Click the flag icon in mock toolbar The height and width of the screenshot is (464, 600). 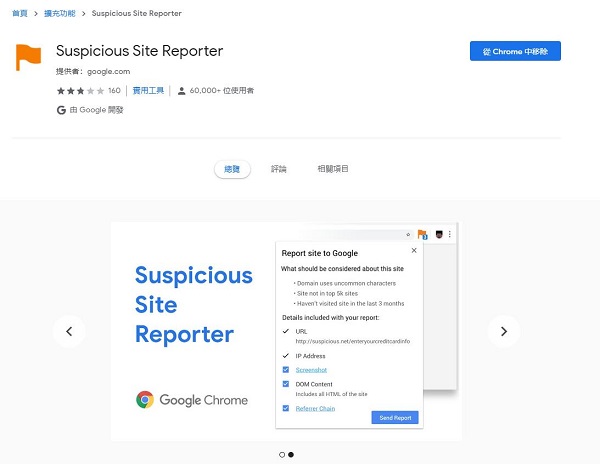pos(422,234)
